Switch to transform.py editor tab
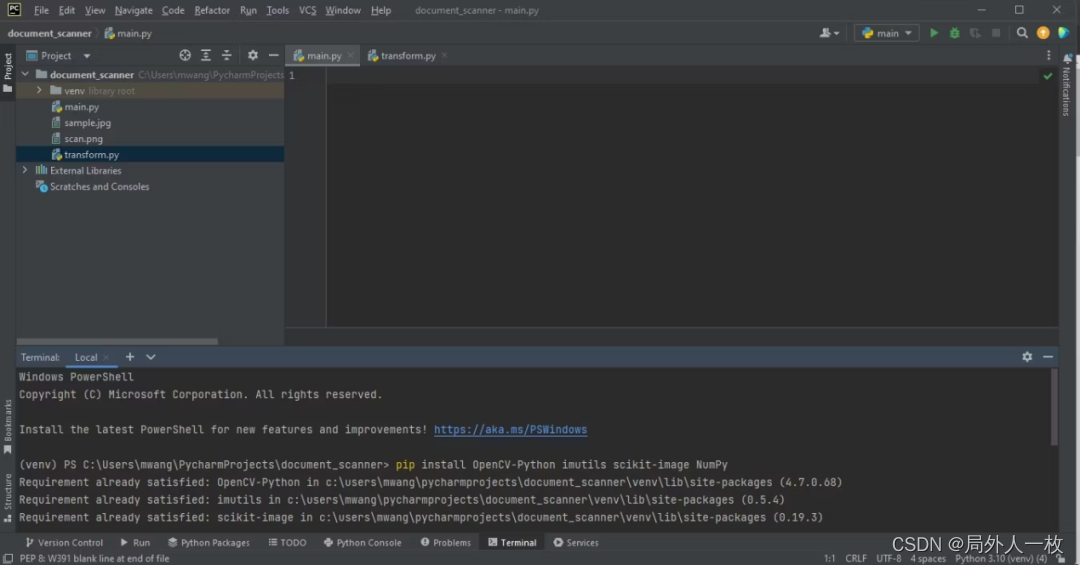The image size is (1080, 565). 407,55
